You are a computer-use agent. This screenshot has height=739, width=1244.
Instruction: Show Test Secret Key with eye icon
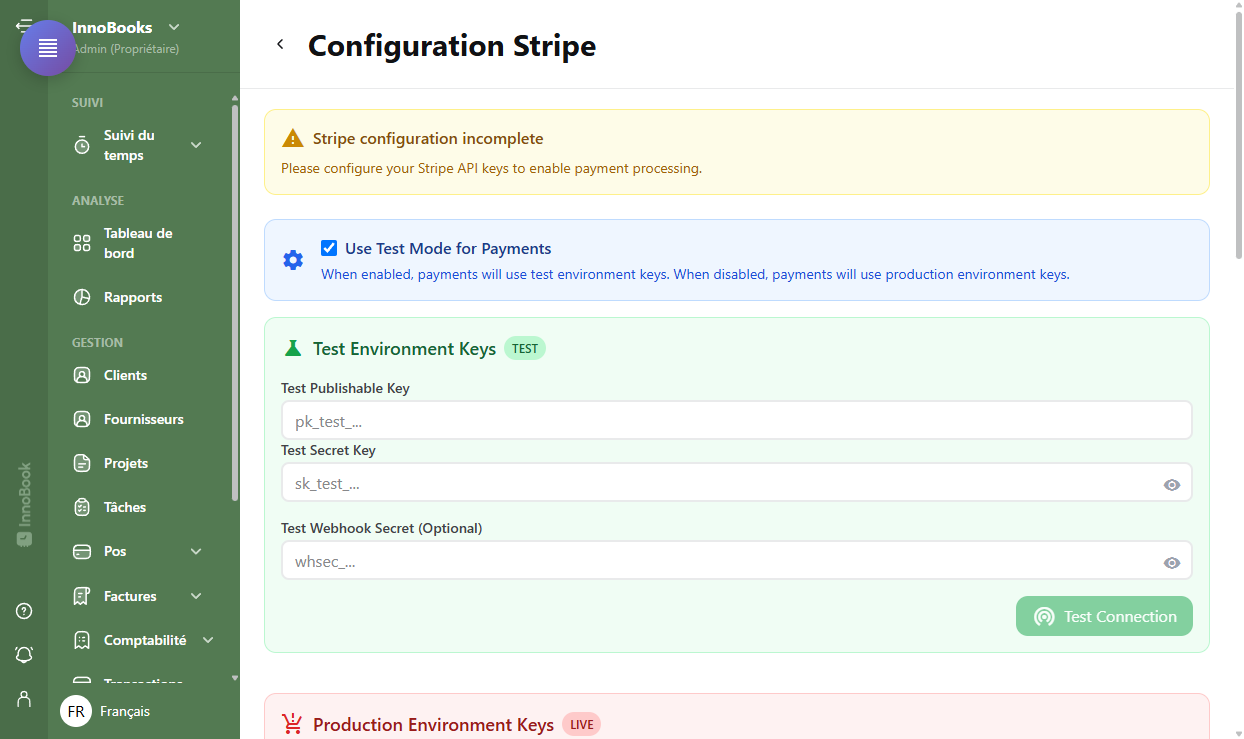1172,485
